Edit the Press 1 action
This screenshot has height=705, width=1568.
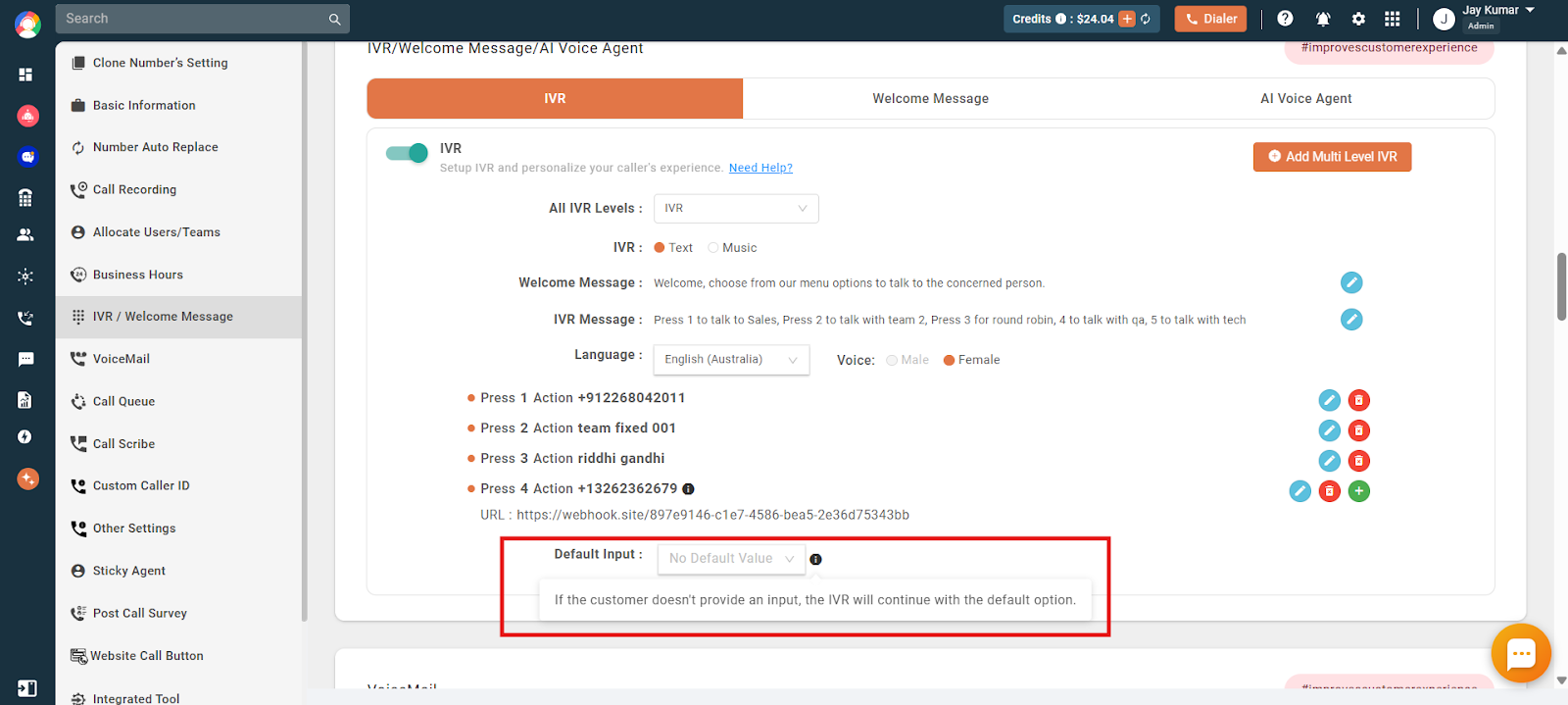tap(1329, 400)
